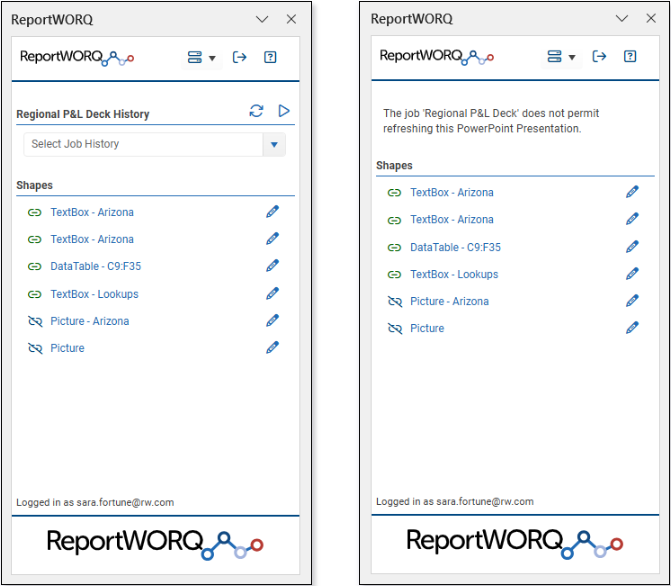Refresh the Regional P&L Deck History
The height and width of the screenshot is (586, 671).
pos(257,112)
